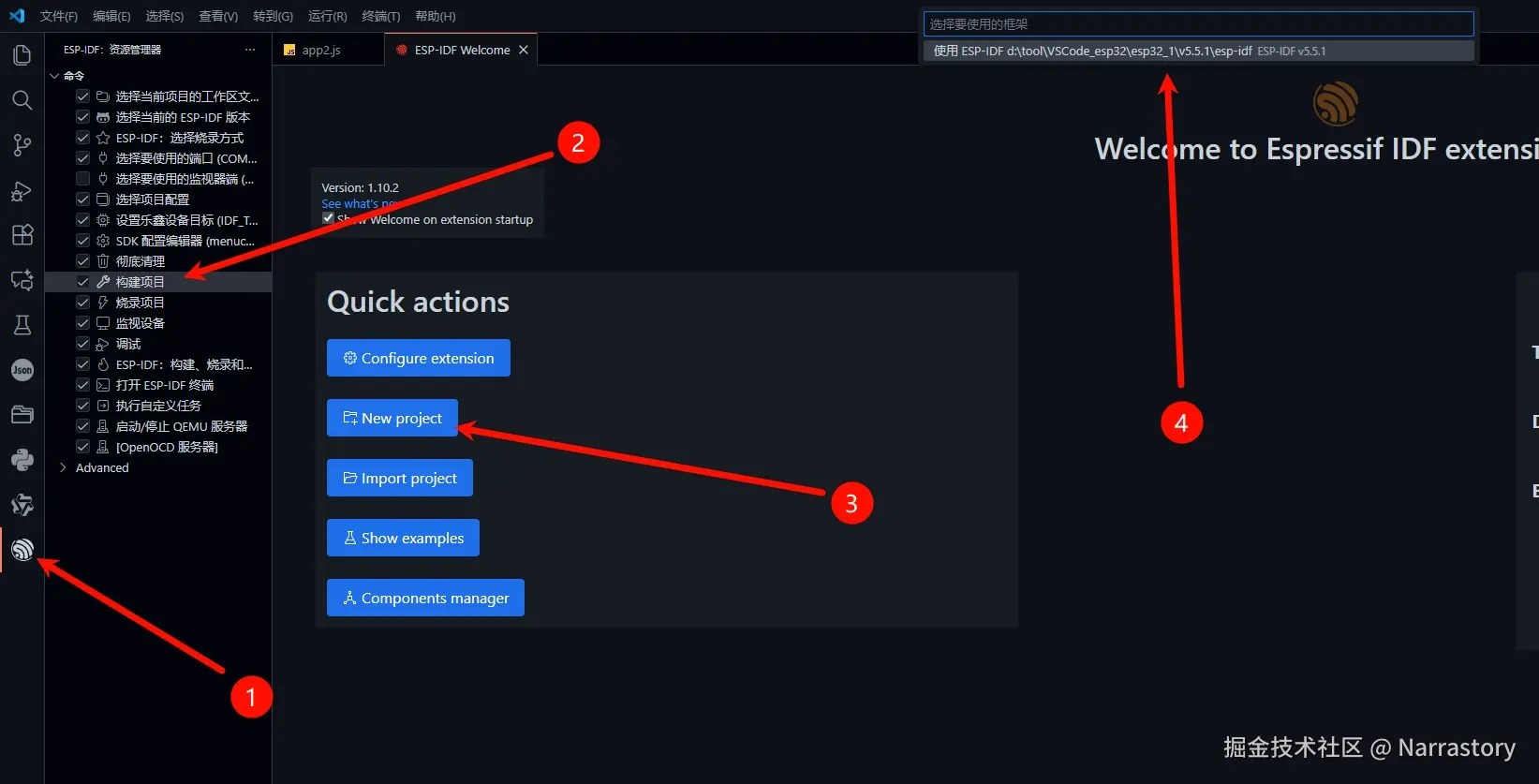Uncheck the 选择当前项目的工作区 checkbox
1539x784 pixels.
(82, 96)
